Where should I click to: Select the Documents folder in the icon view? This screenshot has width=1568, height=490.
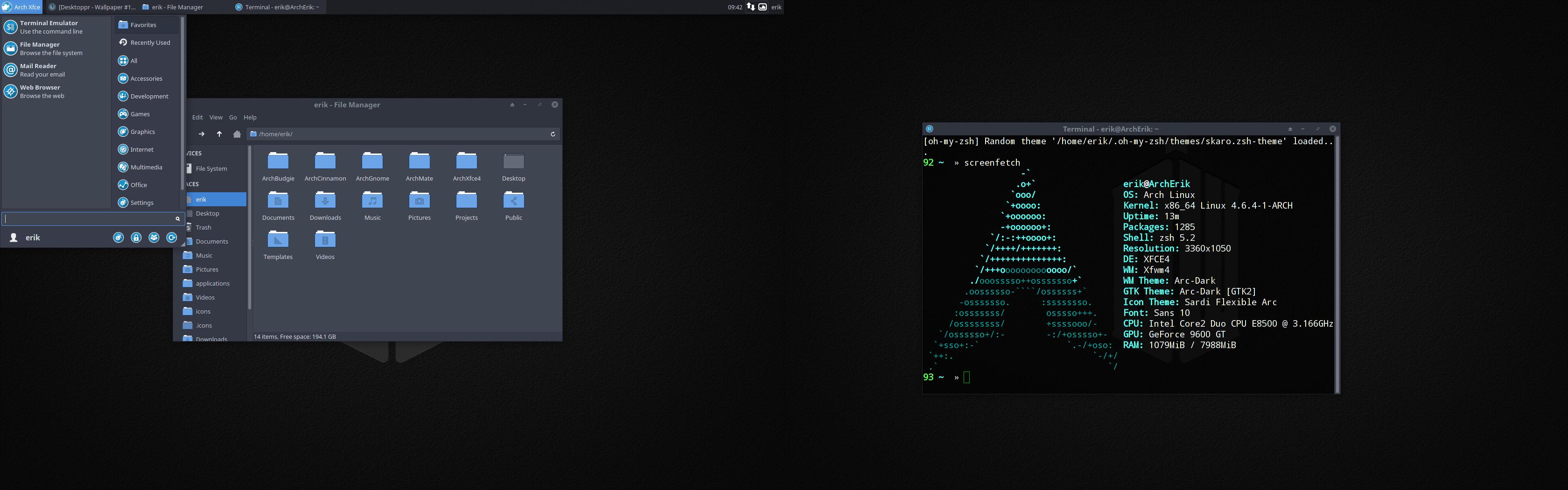278,206
